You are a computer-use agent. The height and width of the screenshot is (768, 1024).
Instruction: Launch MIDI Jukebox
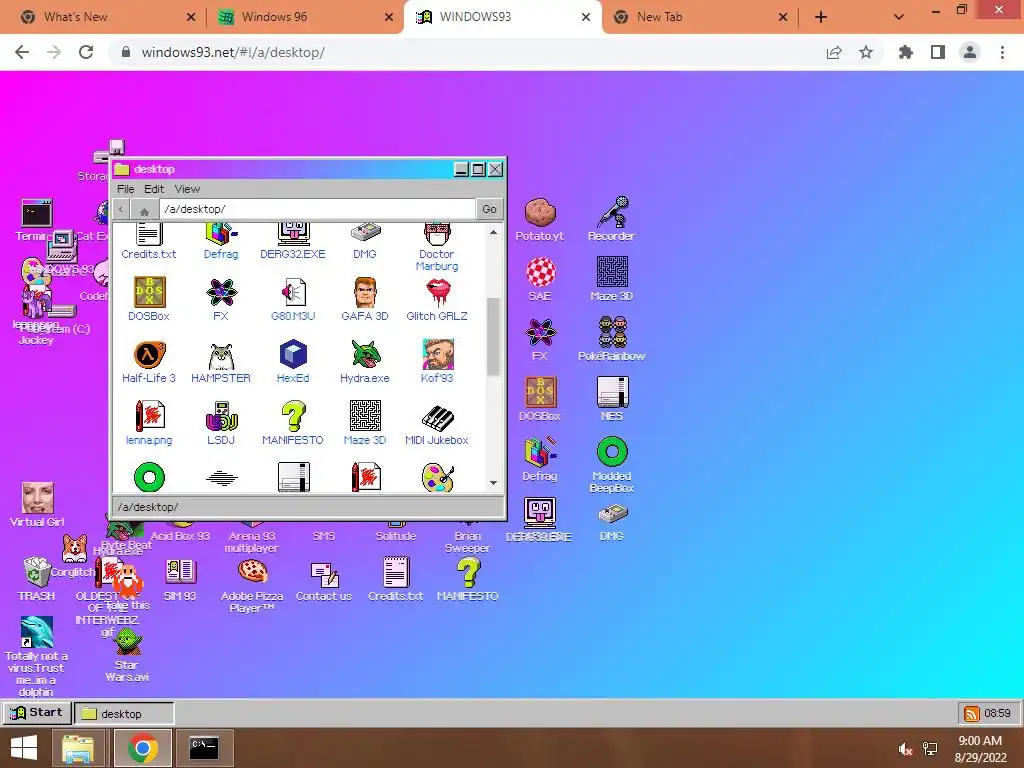(437, 423)
